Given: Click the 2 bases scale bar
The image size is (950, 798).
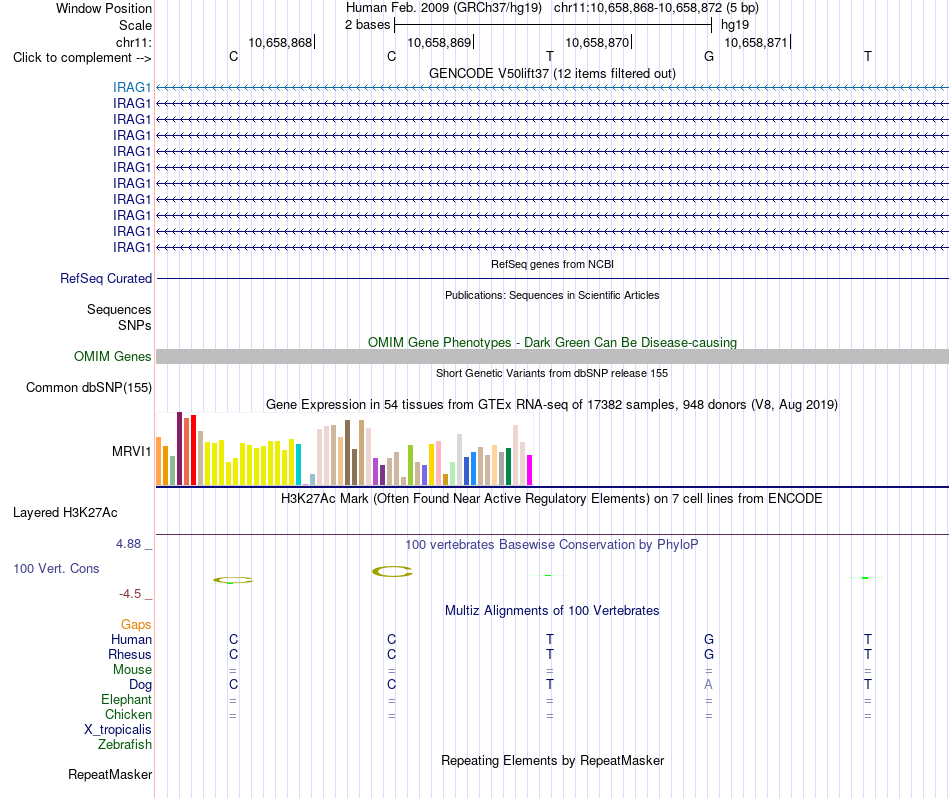Looking at the screenshot, I should (x=553, y=25).
